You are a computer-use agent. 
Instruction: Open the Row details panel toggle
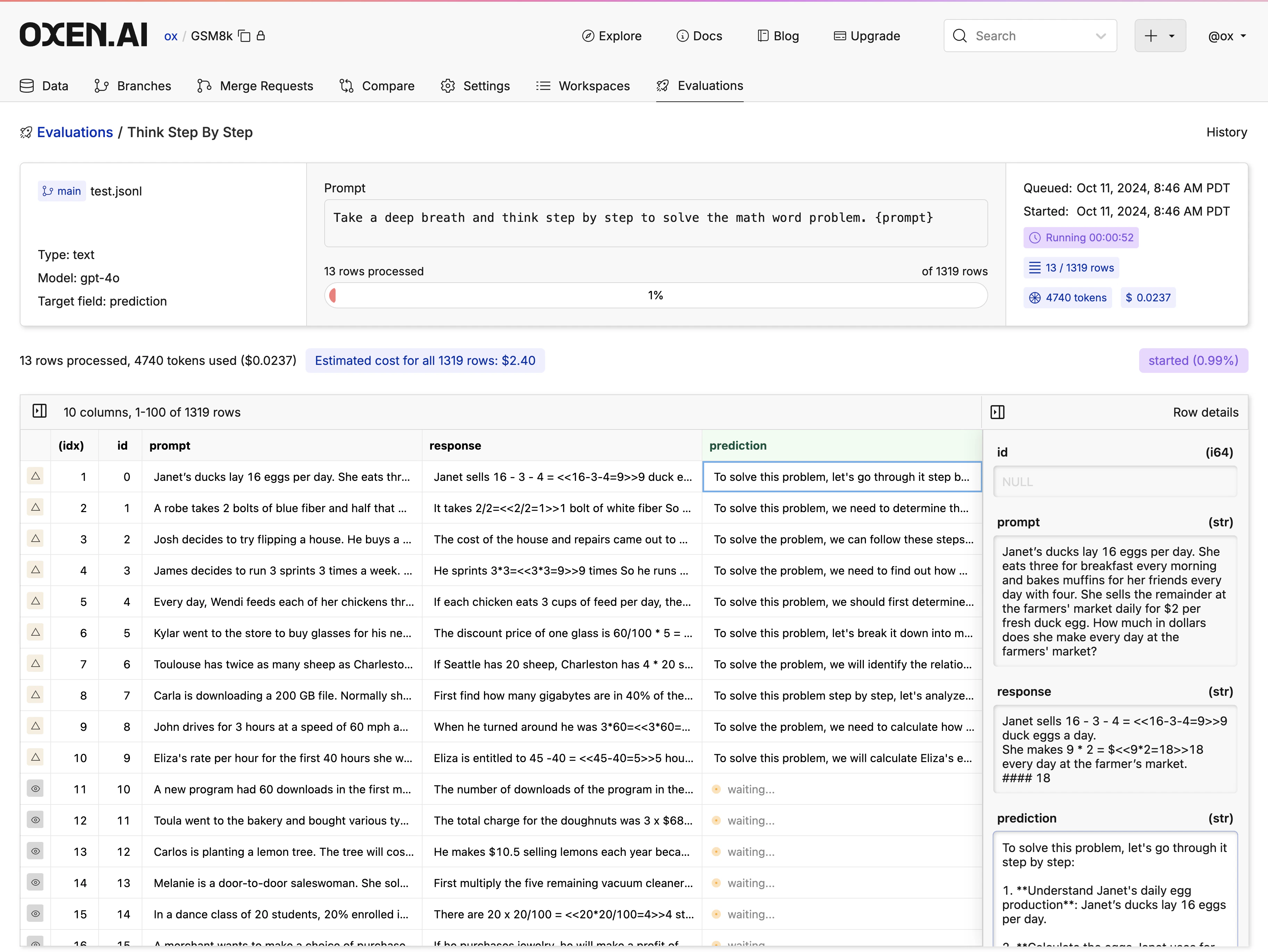(998, 412)
